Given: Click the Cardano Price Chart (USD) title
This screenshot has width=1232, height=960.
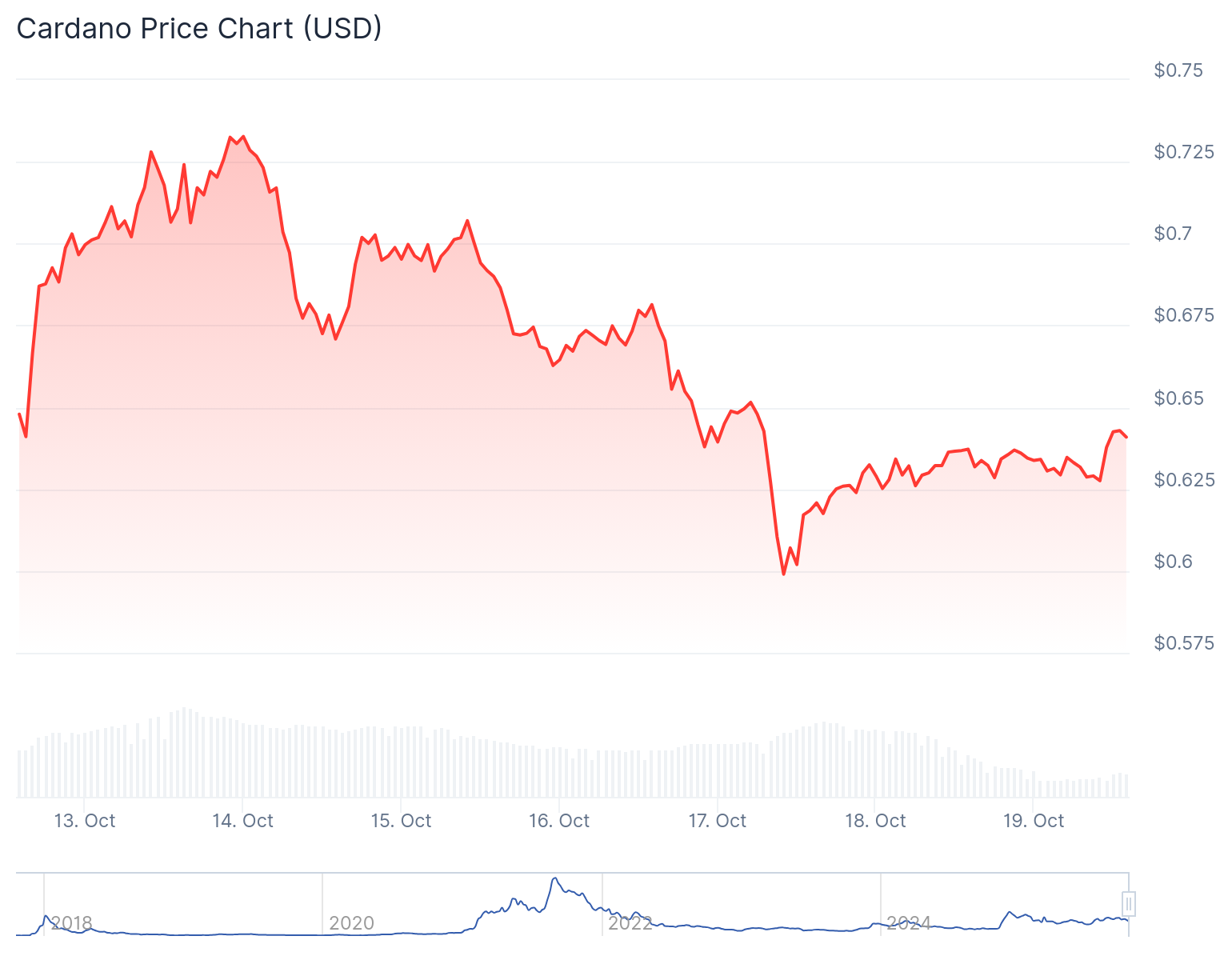Looking at the screenshot, I should (x=199, y=29).
